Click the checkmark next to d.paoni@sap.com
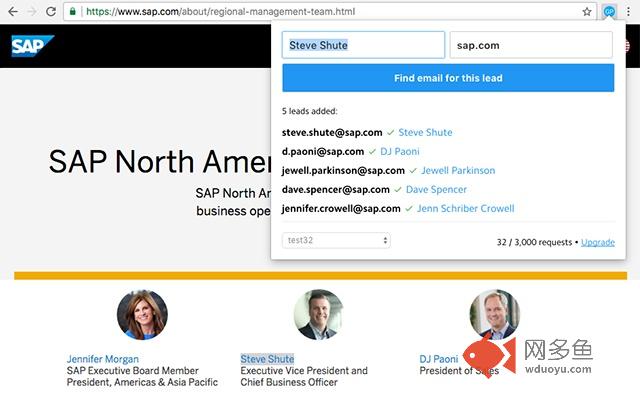The width and height of the screenshot is (640, 400). (372, 152)
